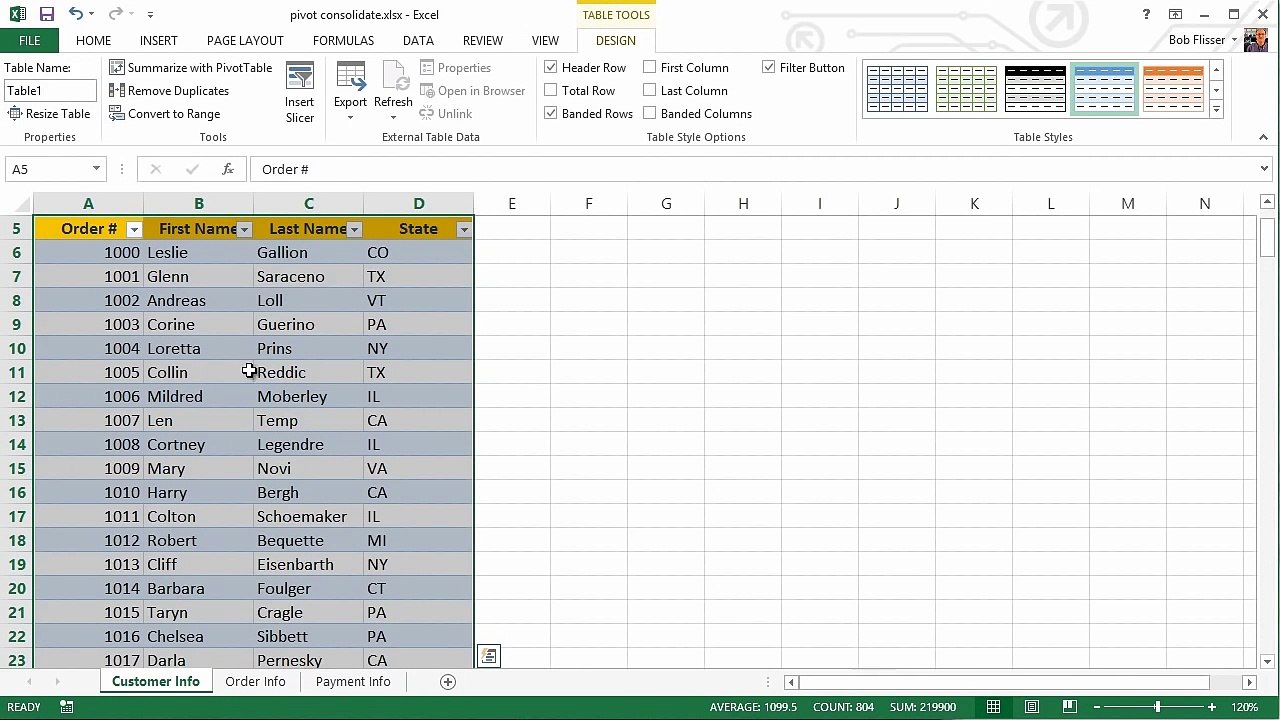Click the 120% zoom level

[1245, 707]
